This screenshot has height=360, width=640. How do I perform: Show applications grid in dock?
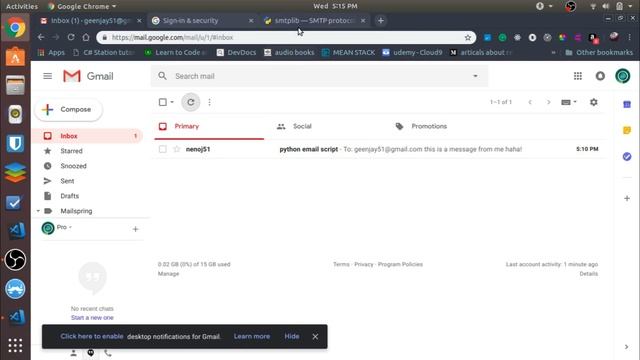coord(16,345)
